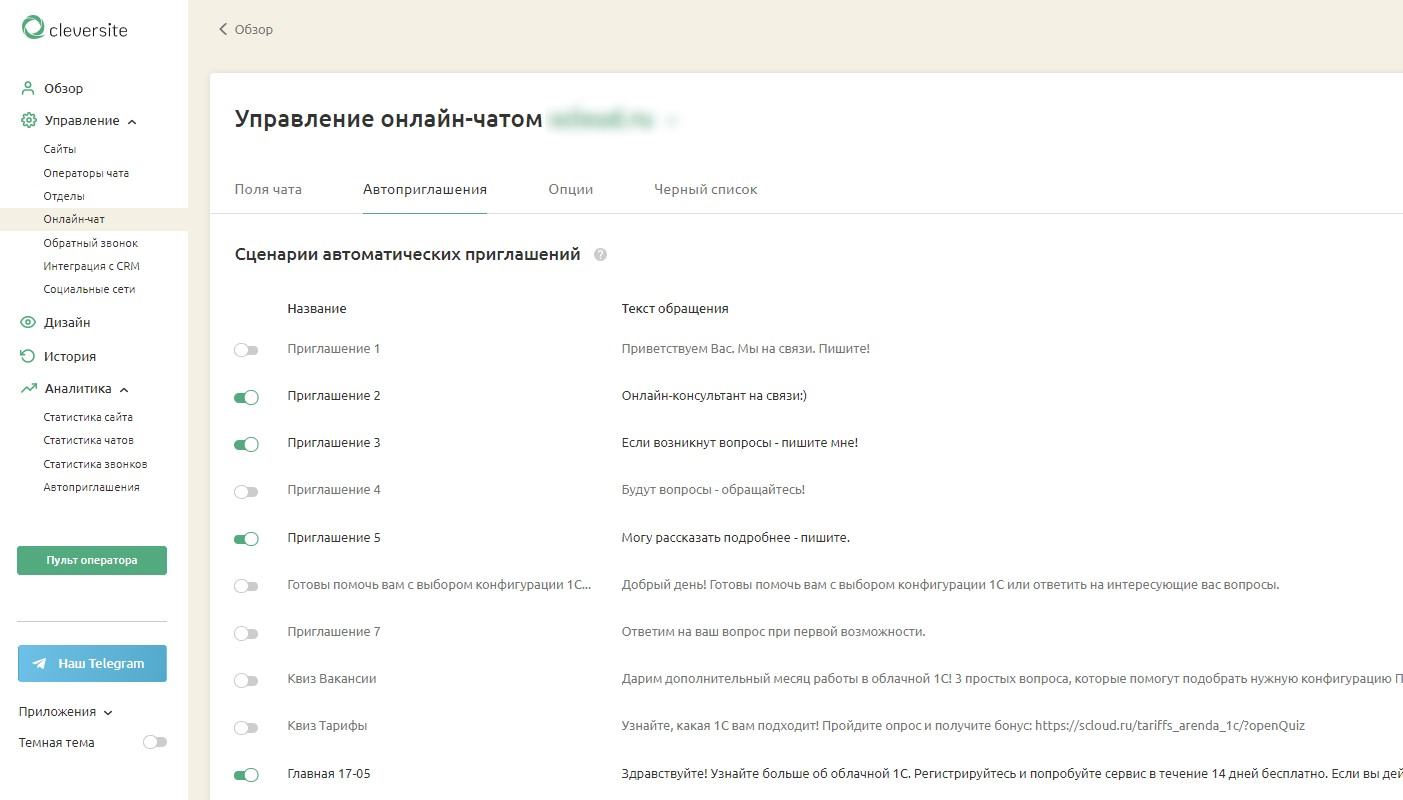Turn off the Приглашение 3 toggle
Screen dimensions: 1403x800
pos(246,444)
